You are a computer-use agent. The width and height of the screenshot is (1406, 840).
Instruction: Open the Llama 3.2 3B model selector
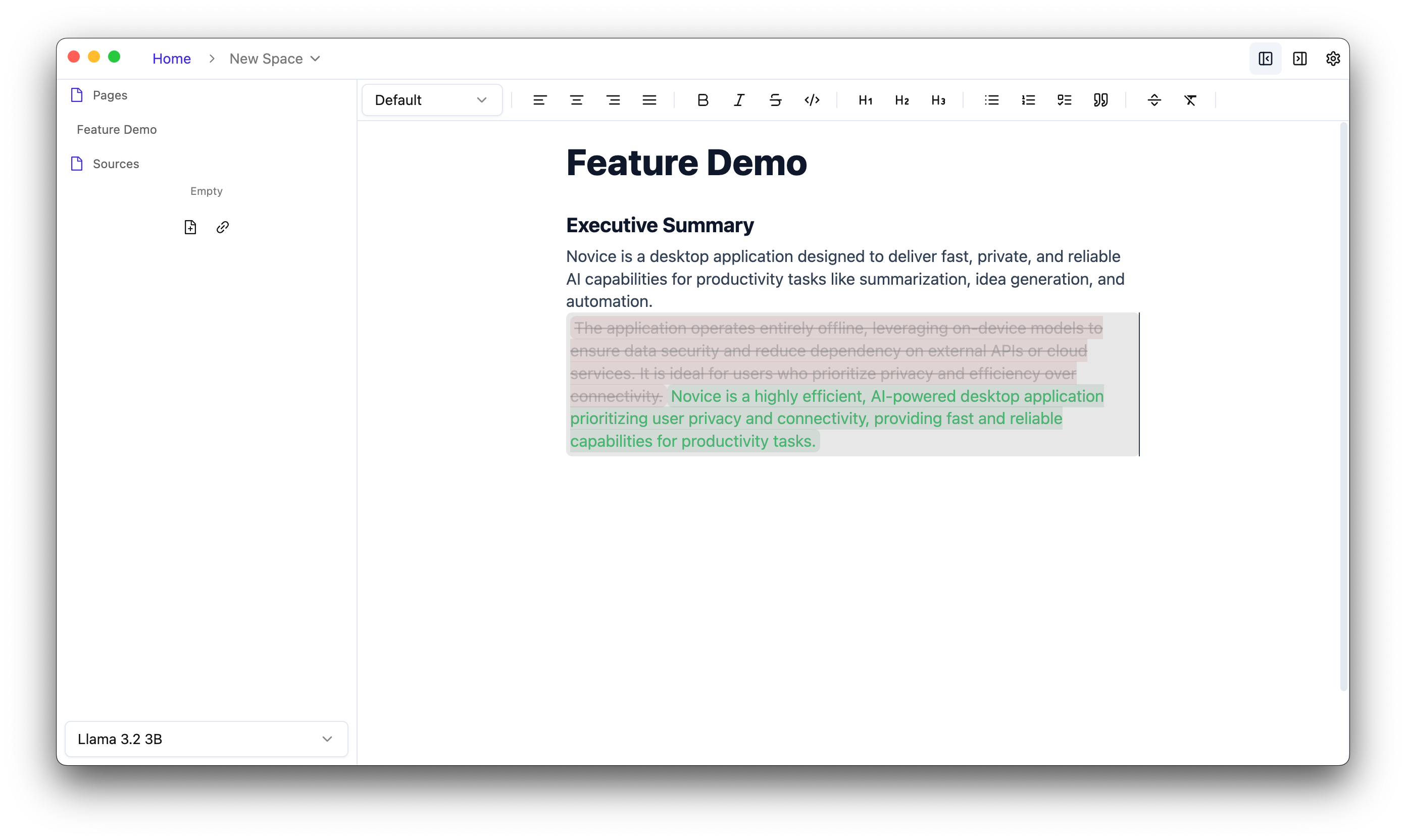206,739
